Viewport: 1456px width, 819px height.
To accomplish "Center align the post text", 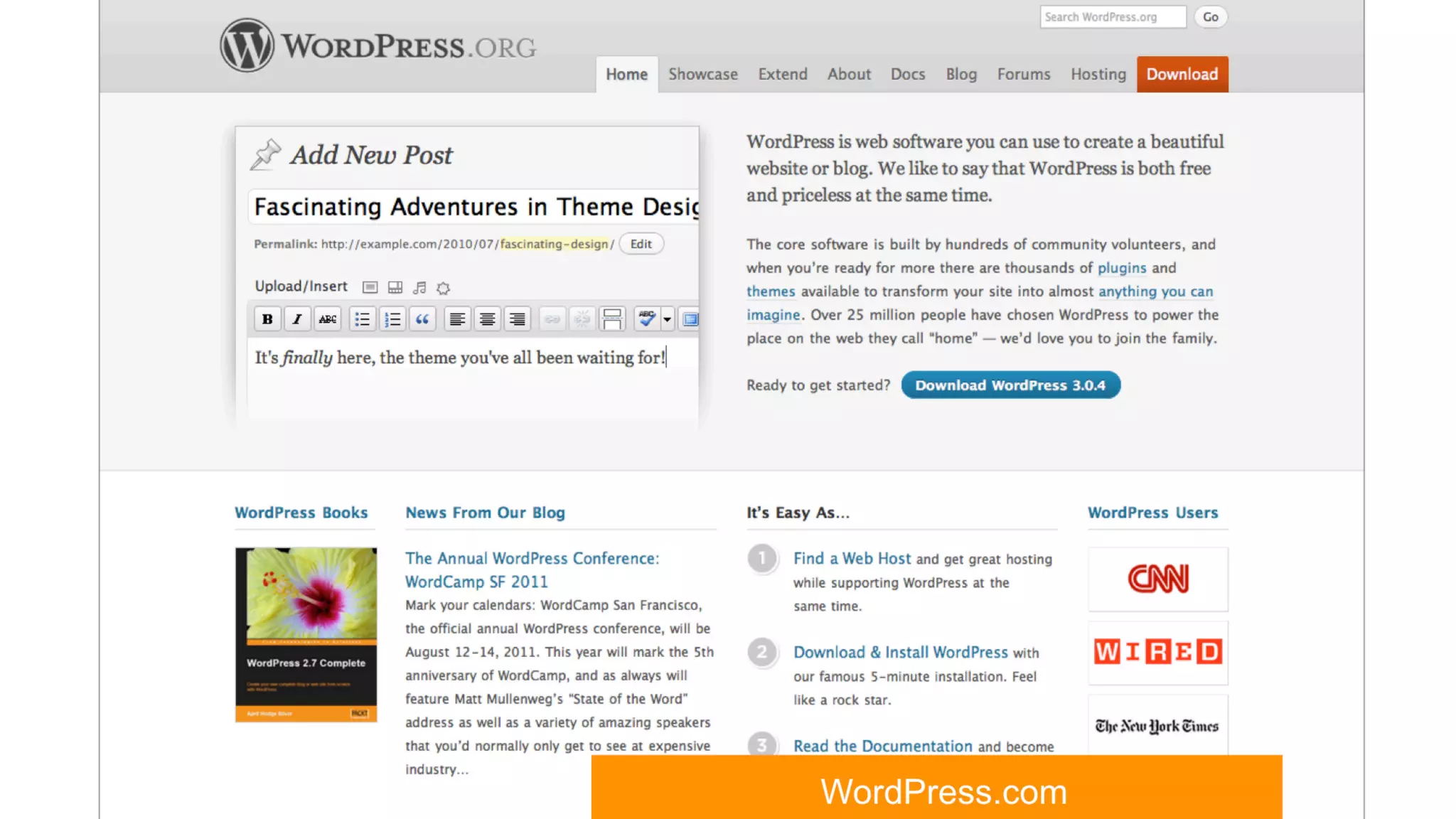I will 487,319.
